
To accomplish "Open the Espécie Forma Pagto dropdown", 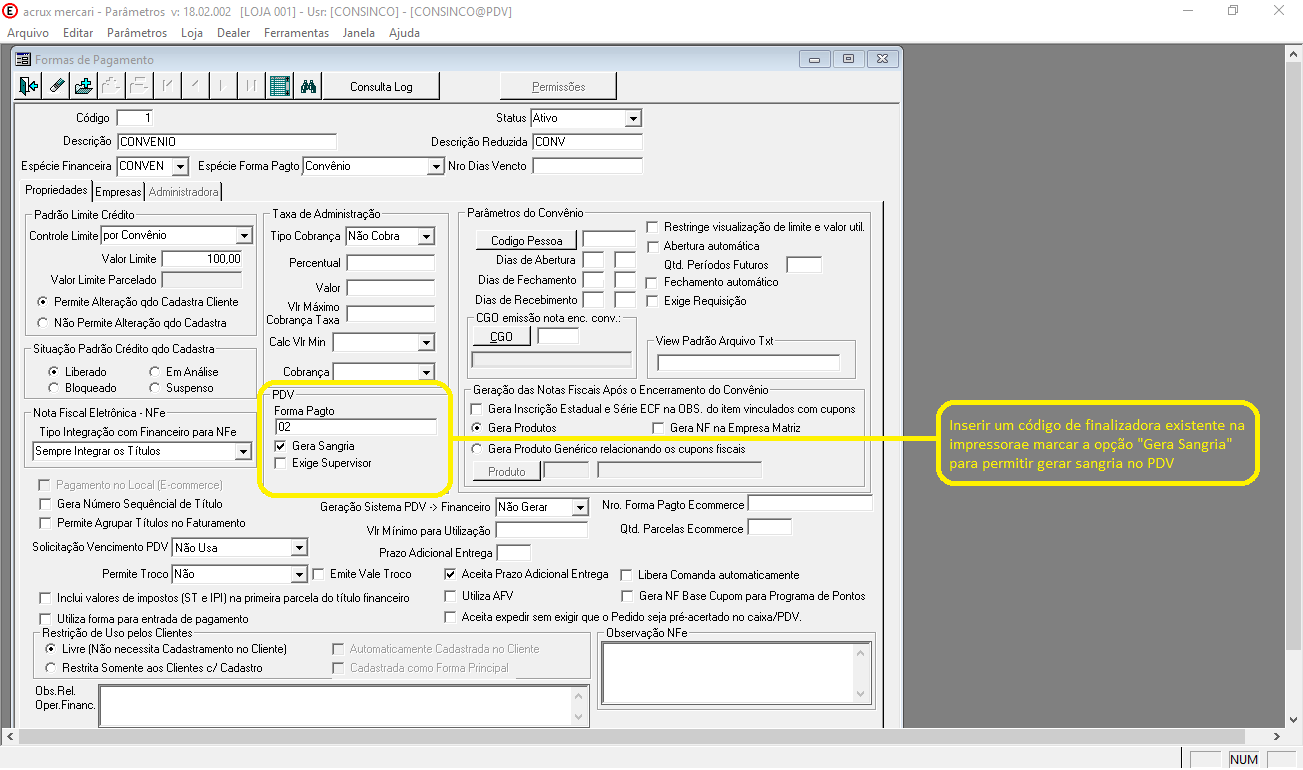I will pyautogui.click(x=434, y=166).
